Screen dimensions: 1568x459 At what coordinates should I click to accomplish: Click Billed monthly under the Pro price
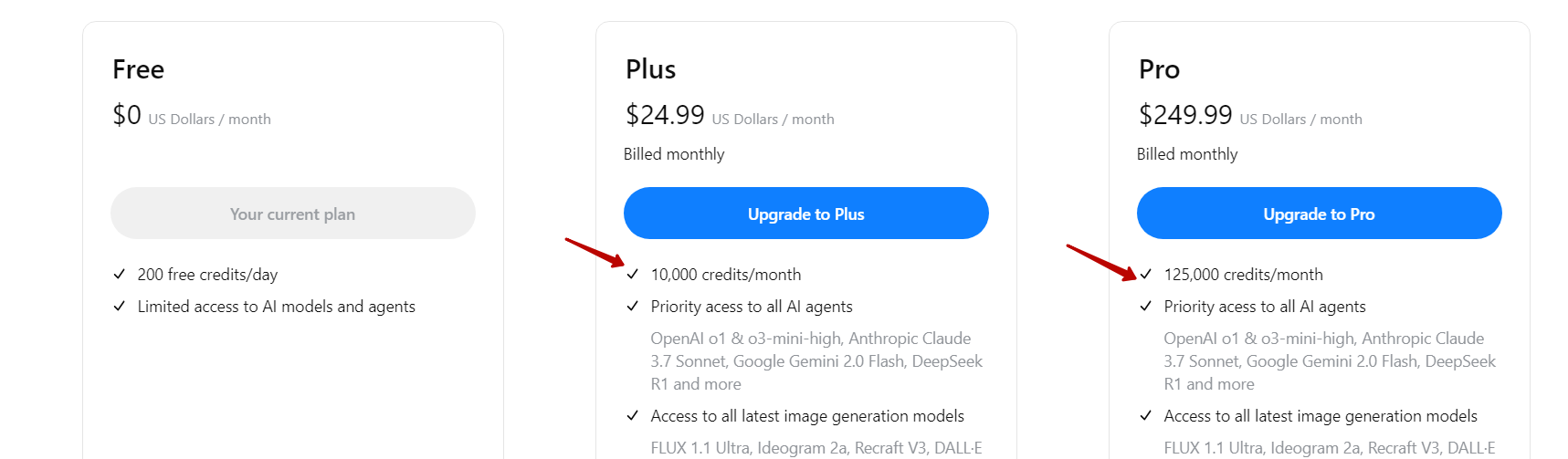1187,154
